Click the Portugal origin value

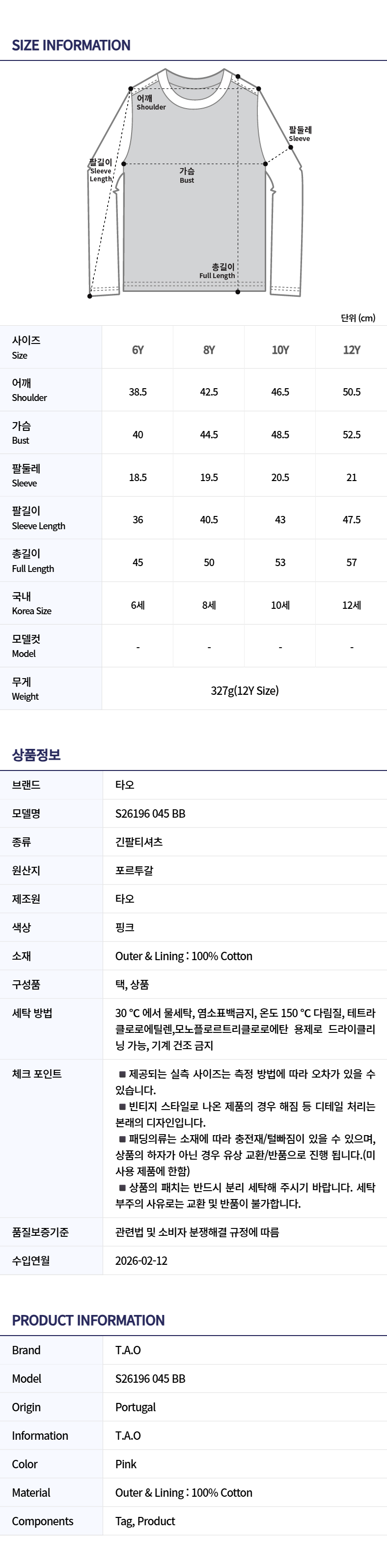pyautogui.click(x=135, y=1407)
